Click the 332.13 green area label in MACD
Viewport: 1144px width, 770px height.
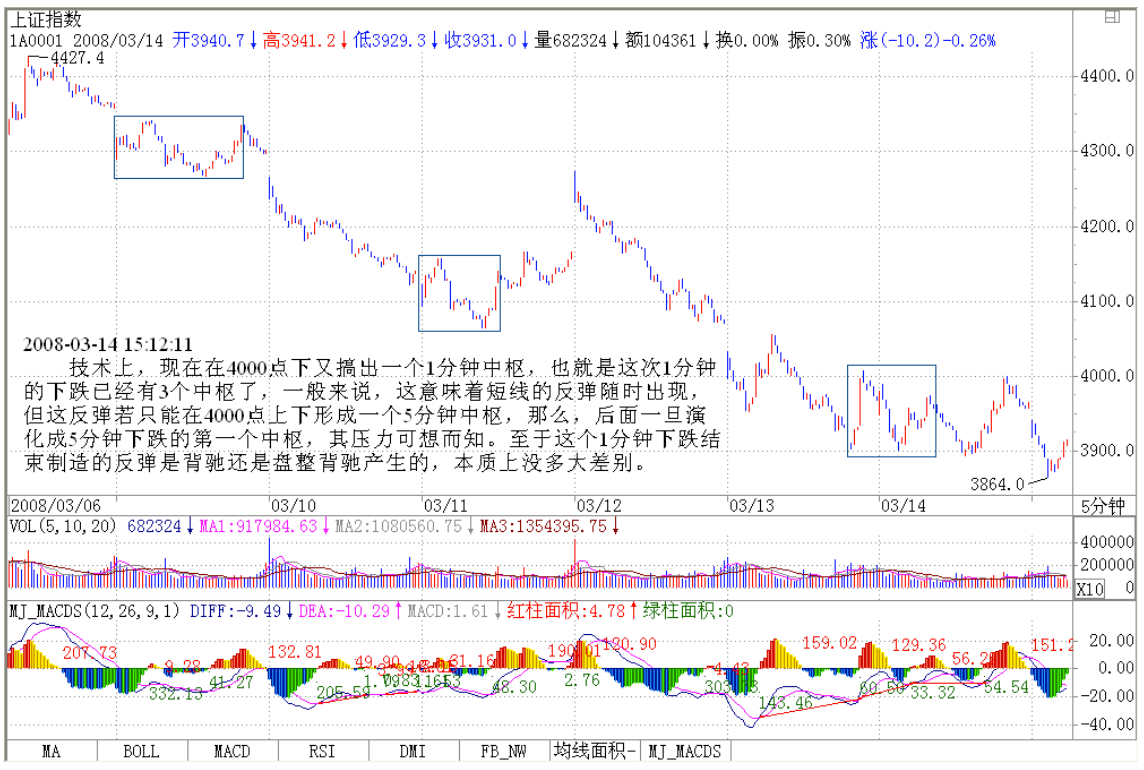(176, 693)
